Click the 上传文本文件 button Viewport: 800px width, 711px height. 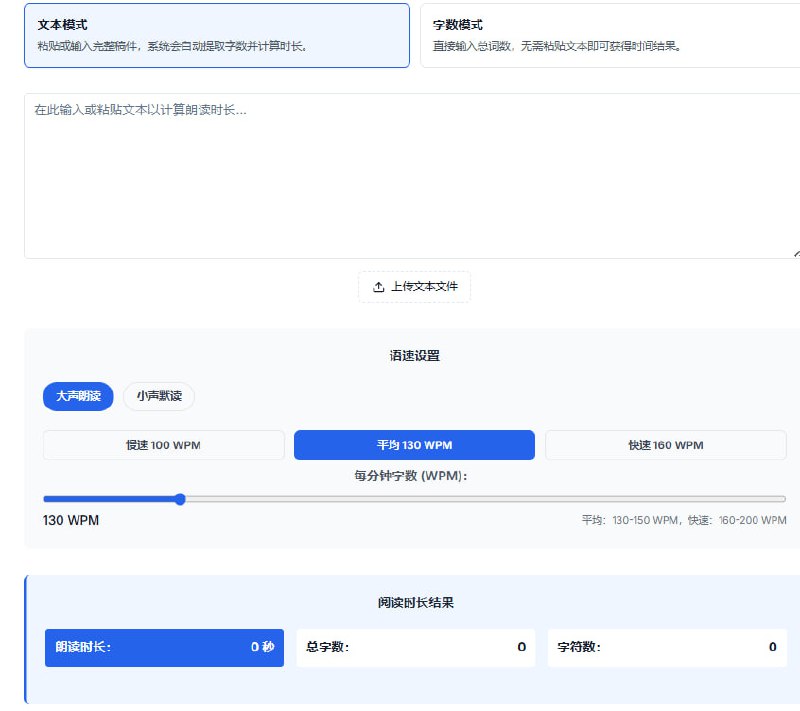[x=414, y=285]
